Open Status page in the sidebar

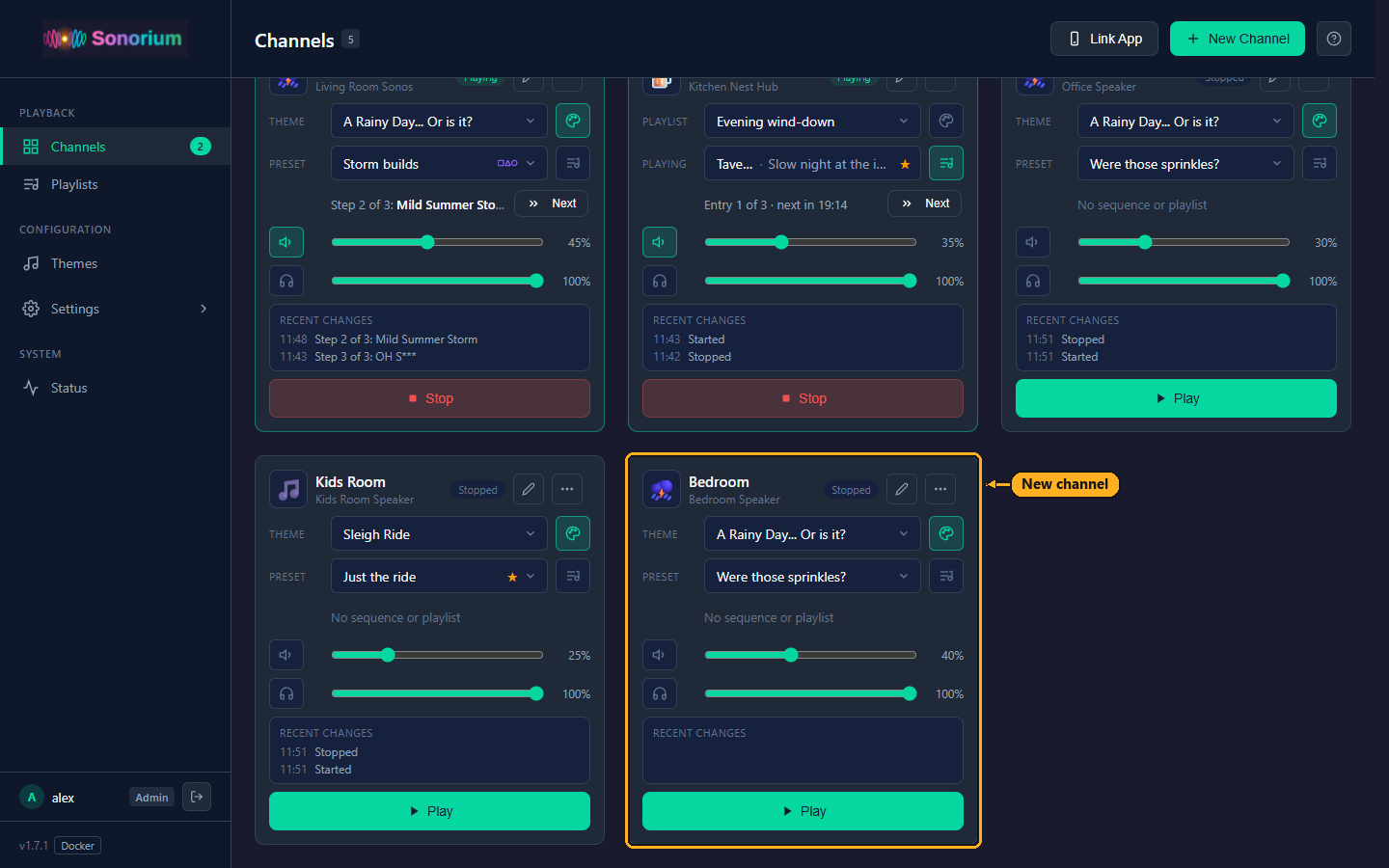pos(115,388)
